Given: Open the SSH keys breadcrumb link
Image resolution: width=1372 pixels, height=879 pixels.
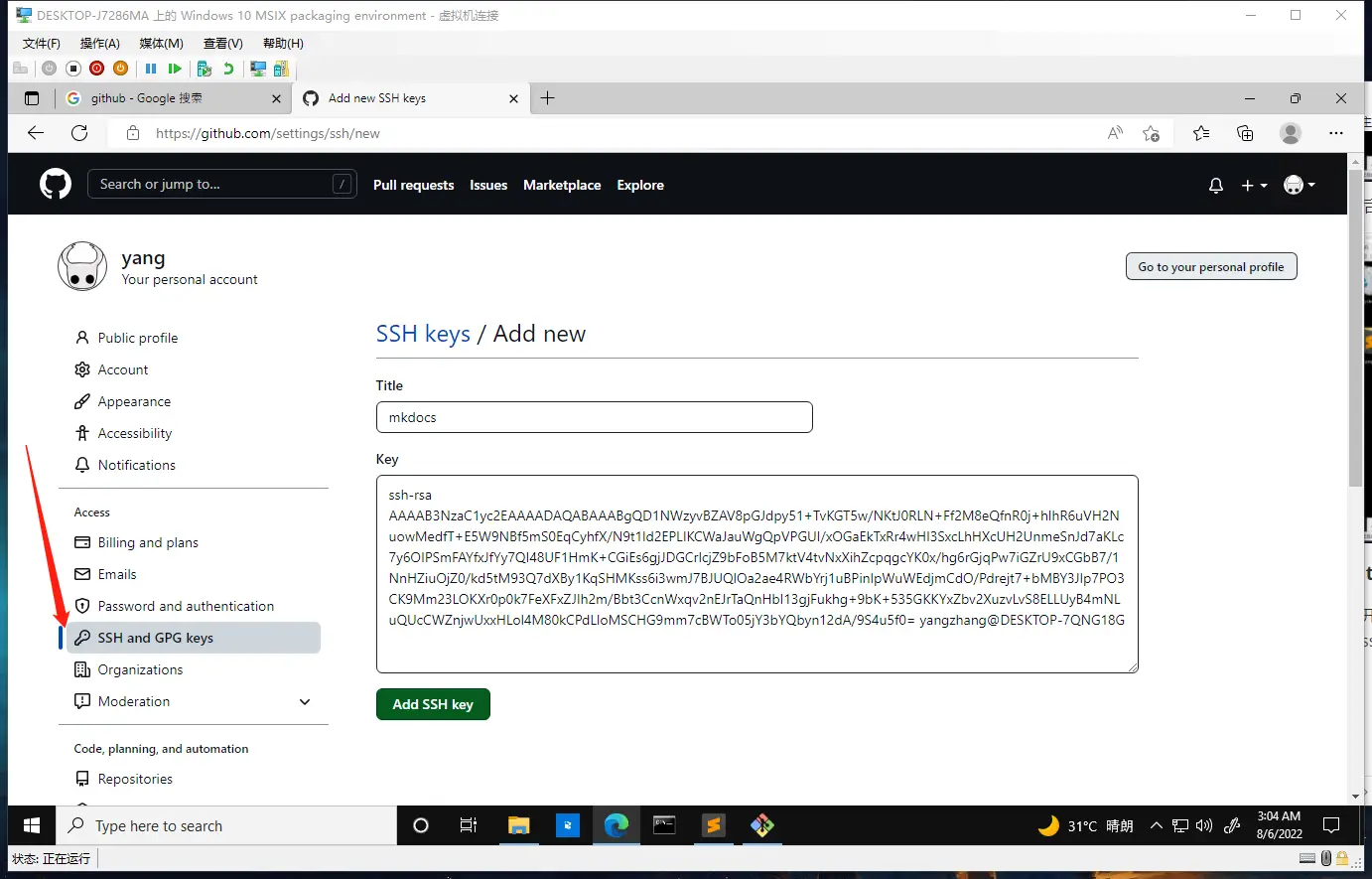Looking at the screenshot, I should pos(423,334).
